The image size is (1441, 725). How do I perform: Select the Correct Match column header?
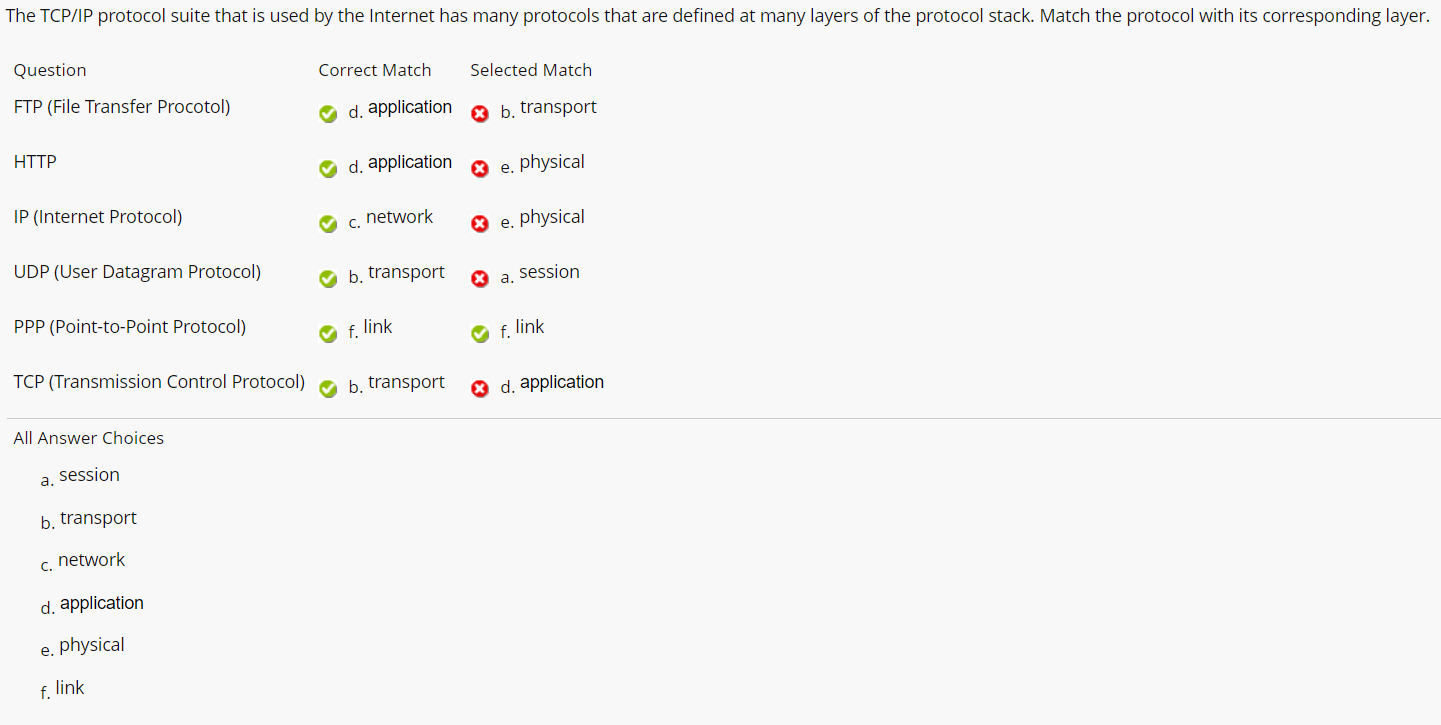click(x=375, y=70)
